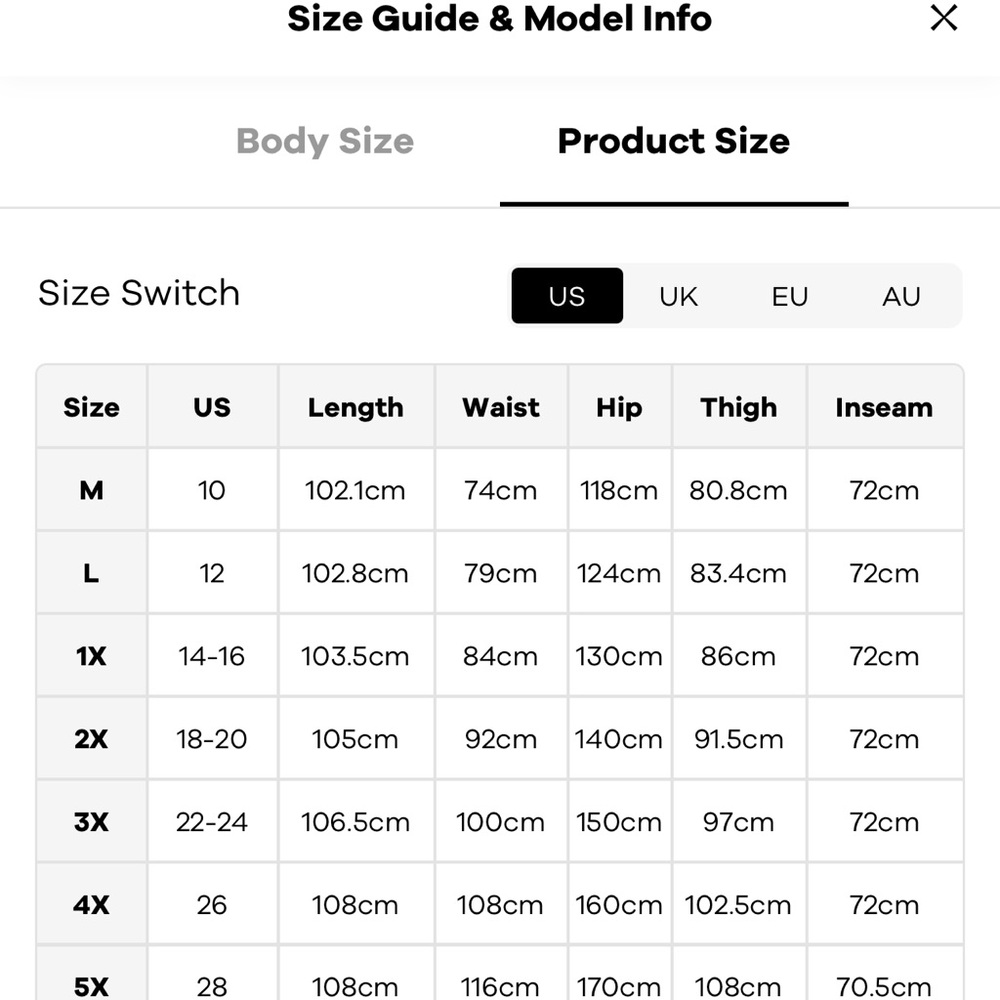The image size is (1000, 1000).
Task: Click the Size Switch label
Action: (139, 293)
